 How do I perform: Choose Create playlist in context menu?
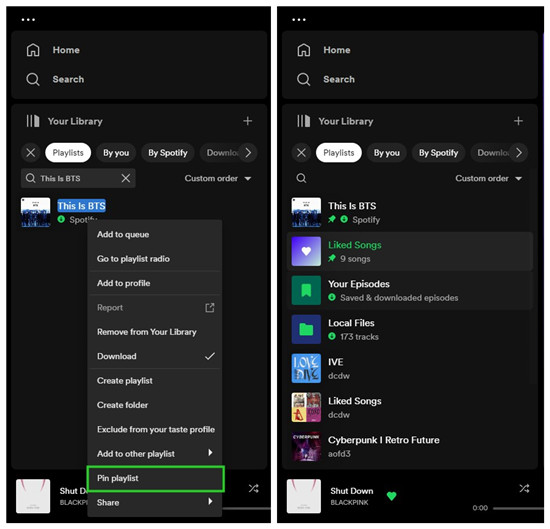(155, 381)
